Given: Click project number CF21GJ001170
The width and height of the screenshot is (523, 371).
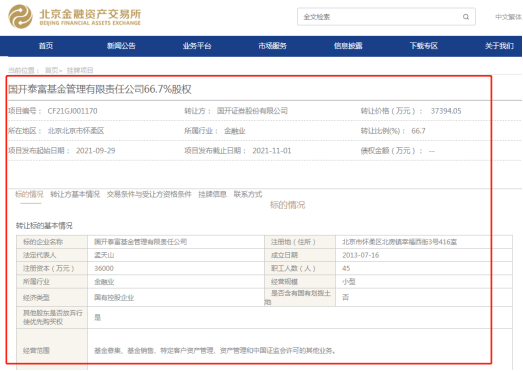Looking at the screenshot, I should tap(72, 111).
